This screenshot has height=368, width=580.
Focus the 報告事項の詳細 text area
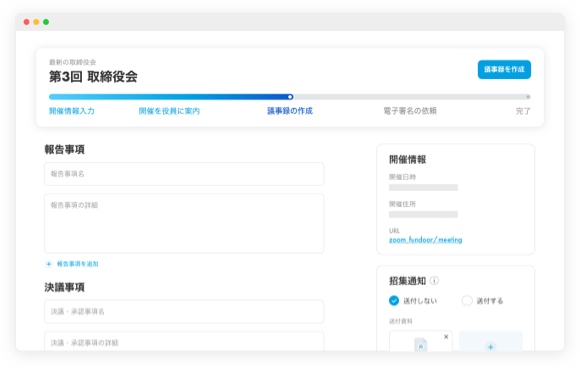(x=184, y=223)
